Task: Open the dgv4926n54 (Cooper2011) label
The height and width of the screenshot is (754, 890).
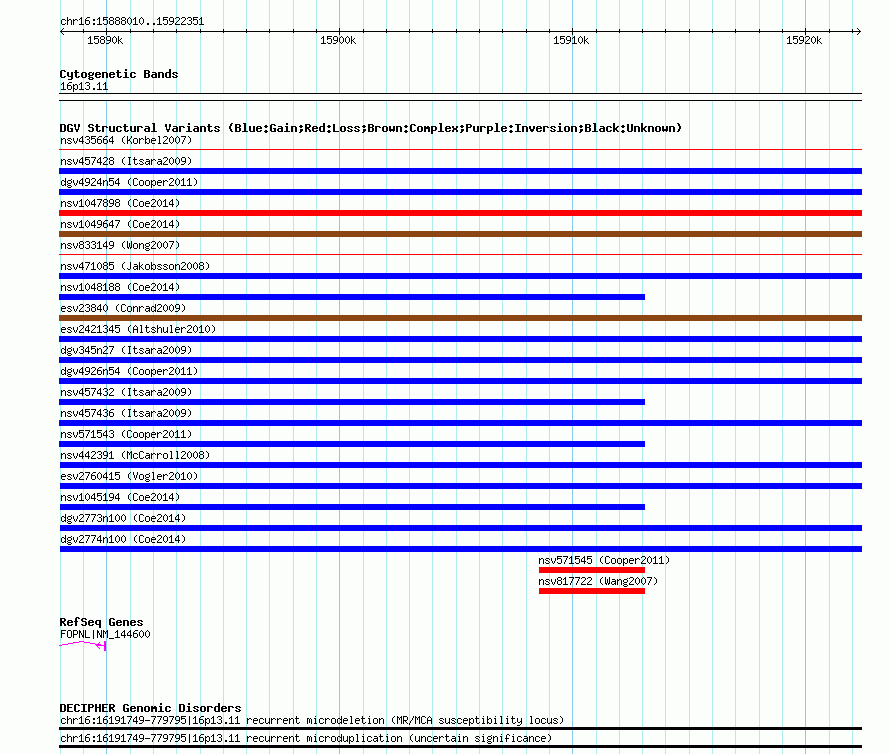Action: [129, 371]
